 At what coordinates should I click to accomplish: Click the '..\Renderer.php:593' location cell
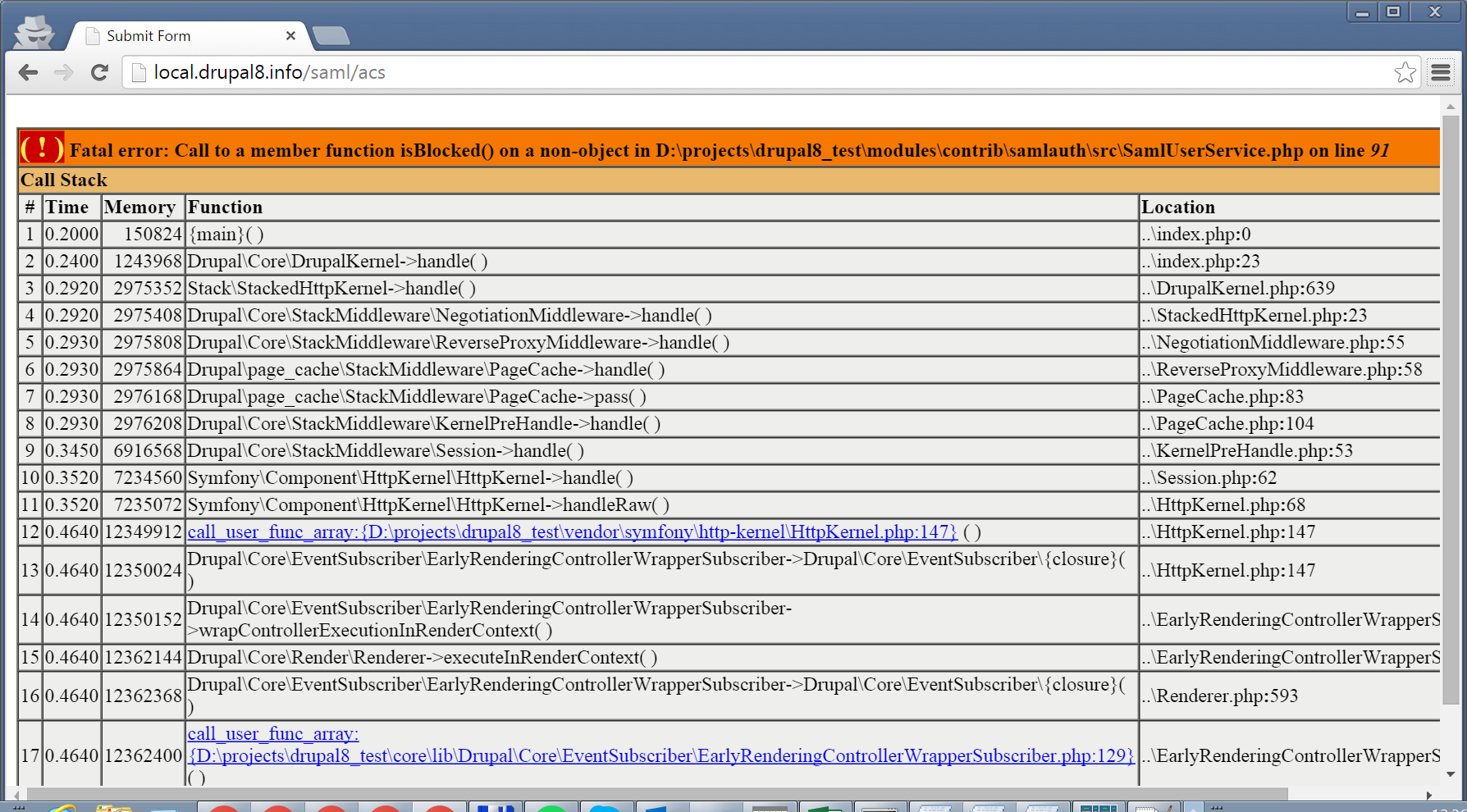point(1290,696)
